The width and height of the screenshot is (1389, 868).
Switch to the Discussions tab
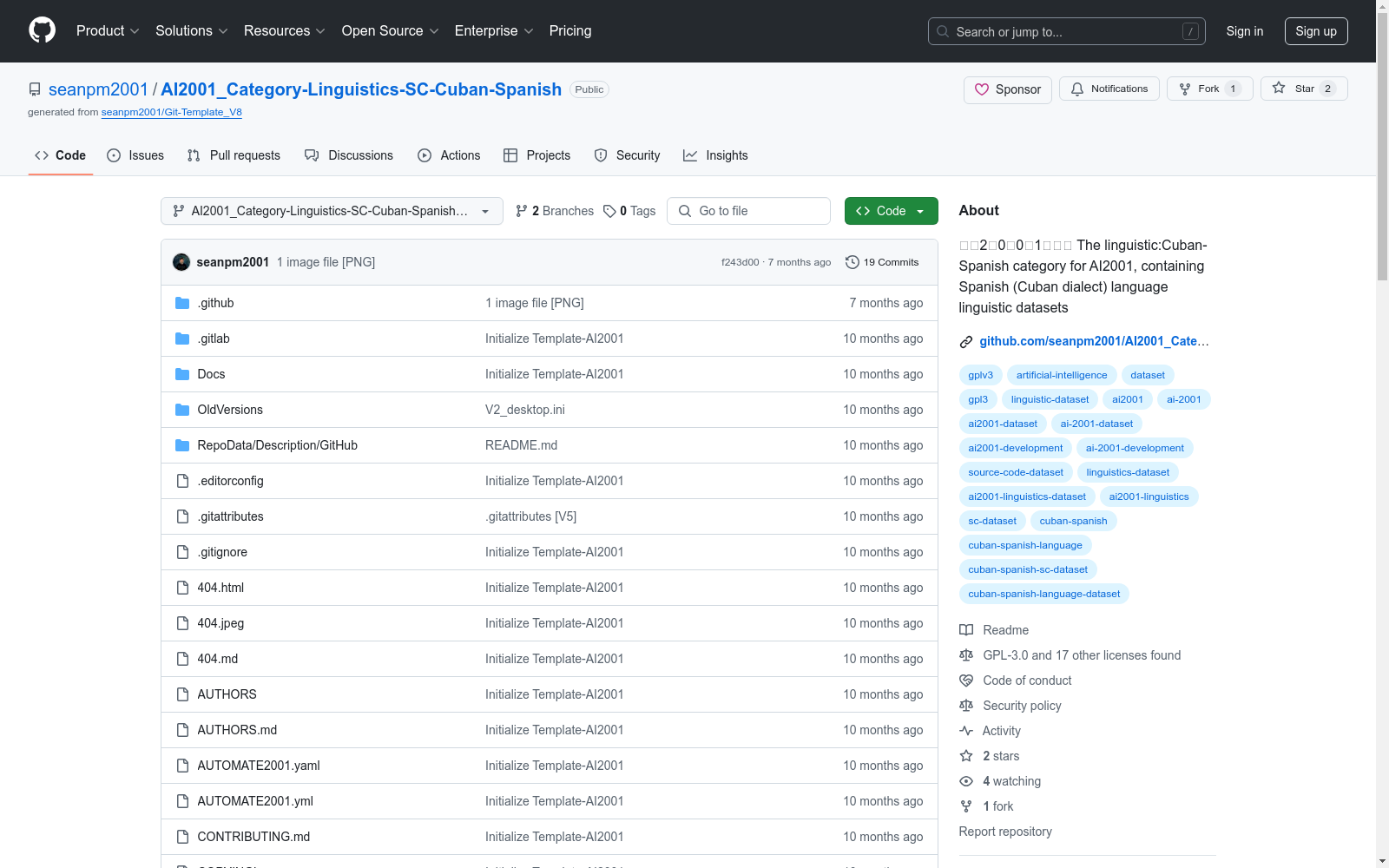coord(349,155)
